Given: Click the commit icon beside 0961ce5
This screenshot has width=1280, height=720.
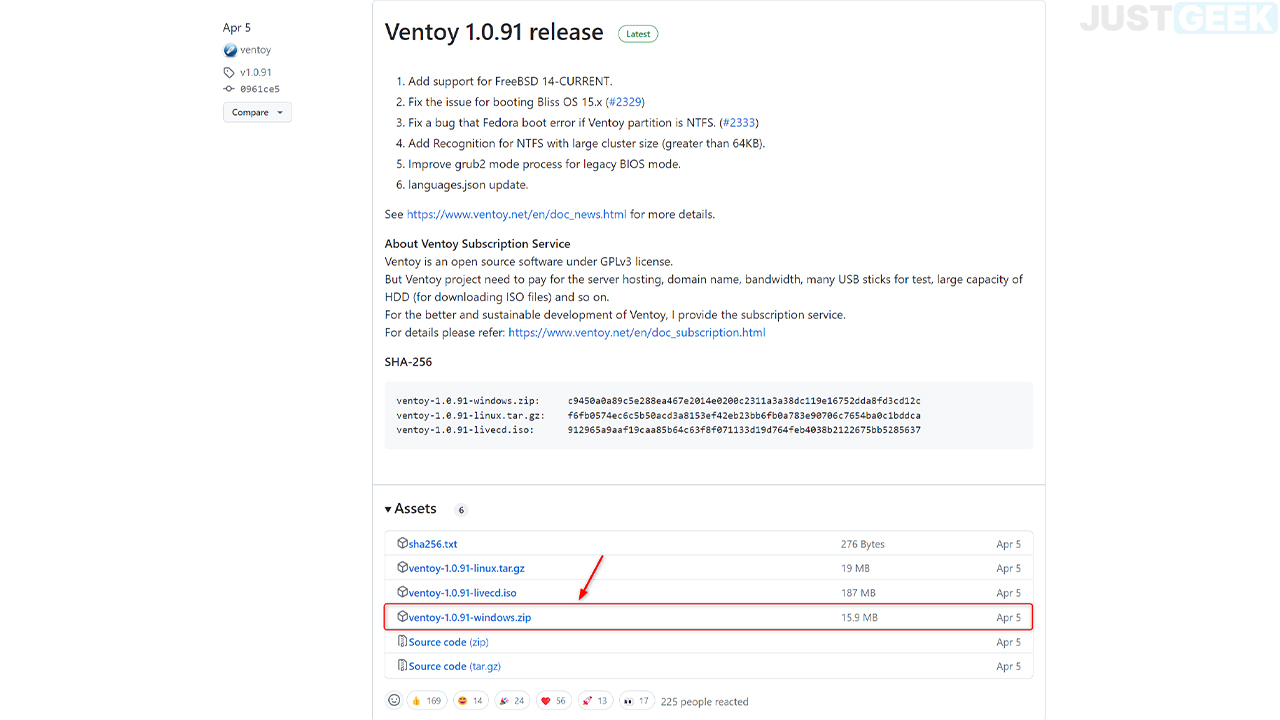Looking at the screenshot, I should pos(229,89).
